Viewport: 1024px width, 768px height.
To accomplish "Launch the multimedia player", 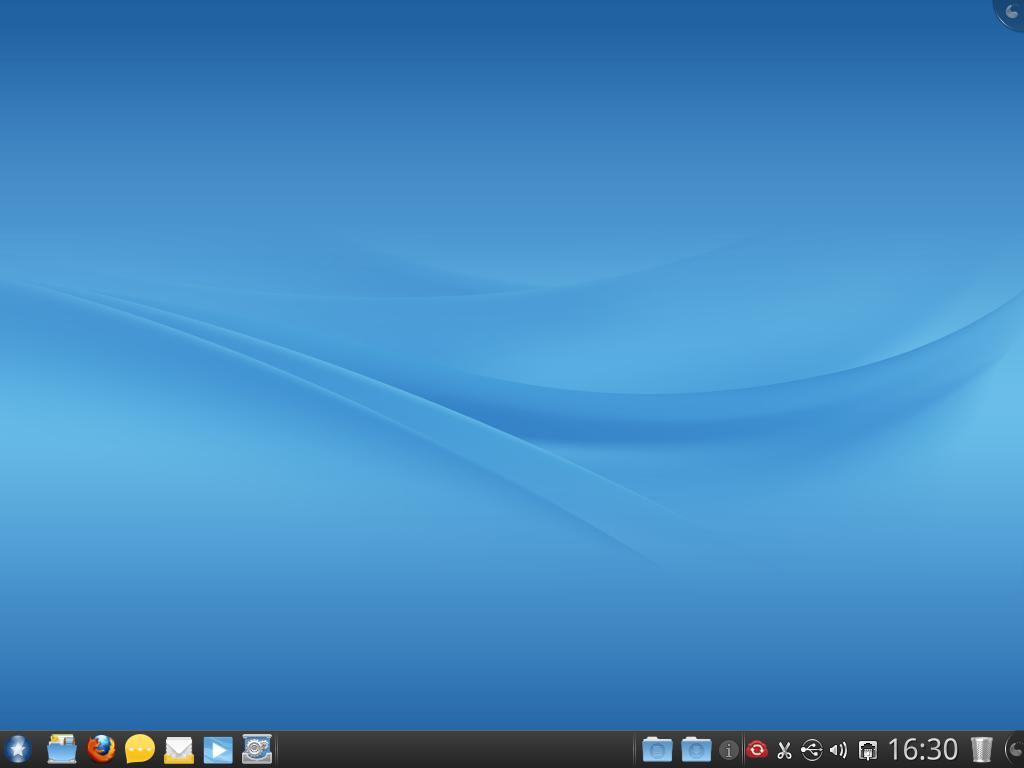I will pyautogui.click(x=217, y=749).
